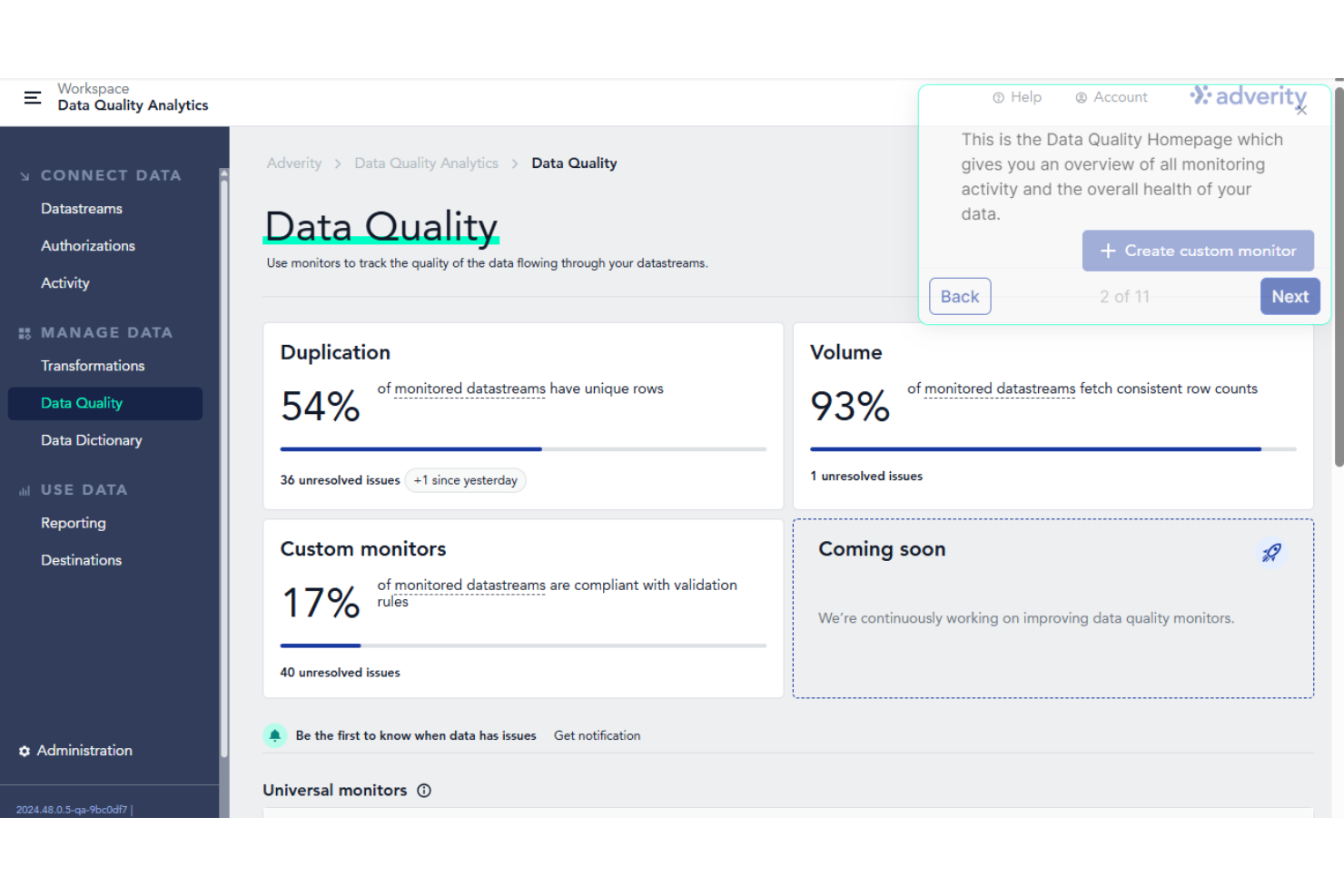
Task: Select Data Quality in the sidebar
Action: 82,403
